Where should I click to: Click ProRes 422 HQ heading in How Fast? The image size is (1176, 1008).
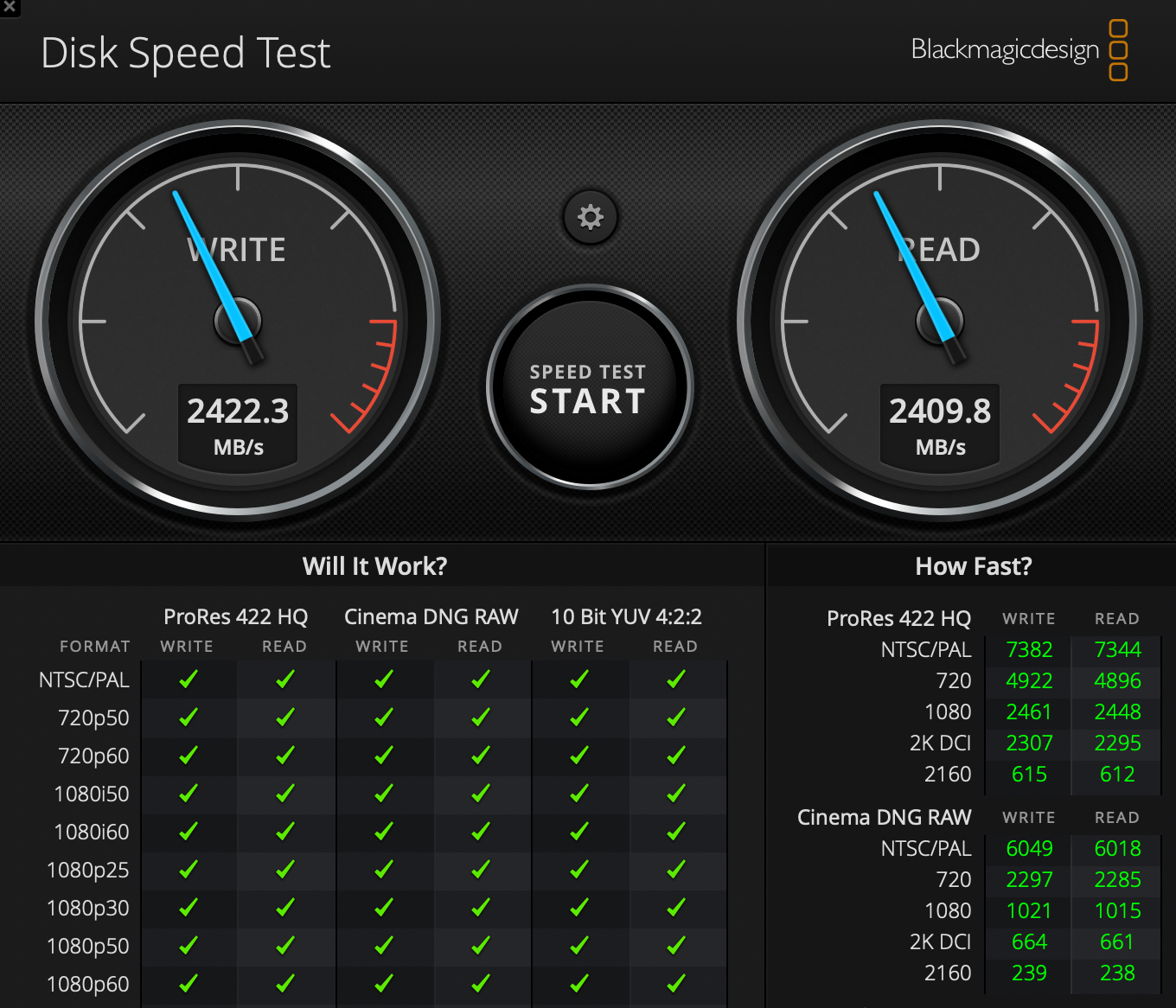(x=898, y=618)
